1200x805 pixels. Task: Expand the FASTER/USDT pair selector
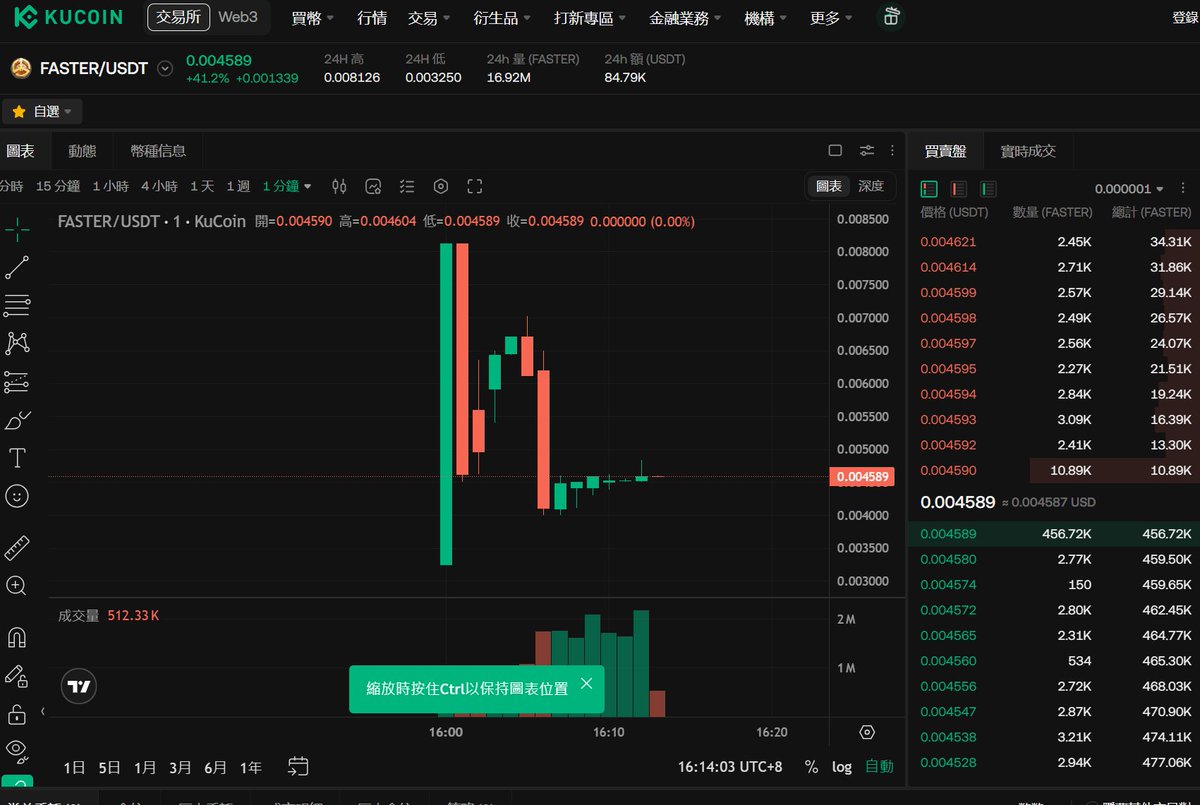point(165,69)
